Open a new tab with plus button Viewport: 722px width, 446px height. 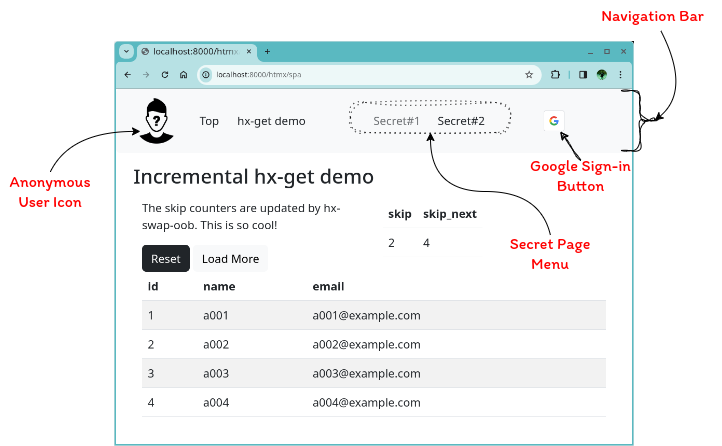point(267,51)
